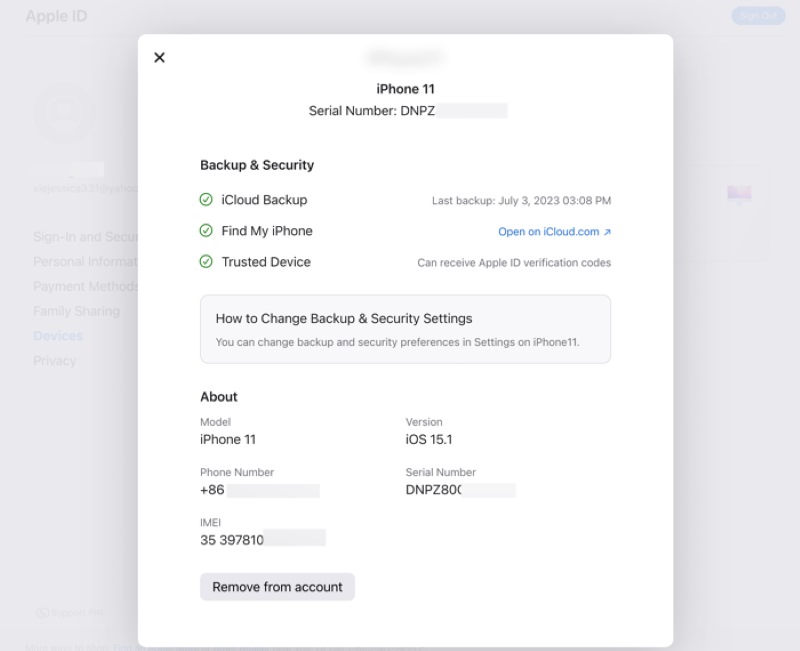Open Payment Methods in background sidebar
This screenshot has height=651, width=800.
point(85,287)
